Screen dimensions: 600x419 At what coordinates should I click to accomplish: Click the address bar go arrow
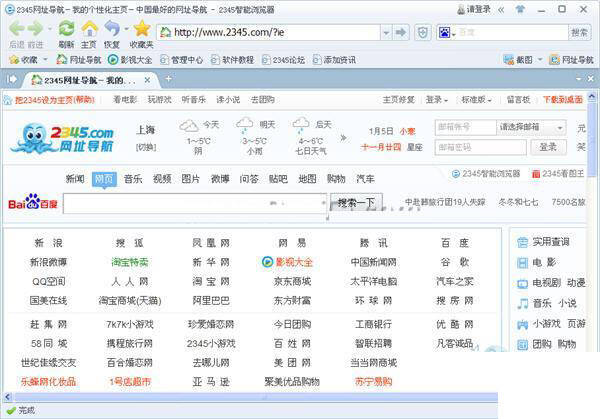[401, 33]
